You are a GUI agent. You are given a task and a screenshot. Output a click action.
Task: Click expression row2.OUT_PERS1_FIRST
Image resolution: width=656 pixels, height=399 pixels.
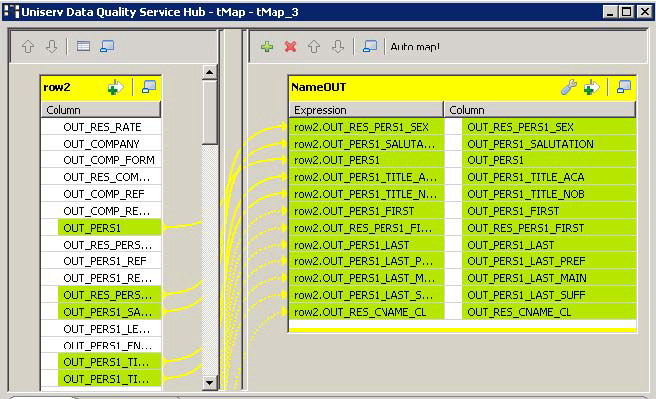(366, 211)
